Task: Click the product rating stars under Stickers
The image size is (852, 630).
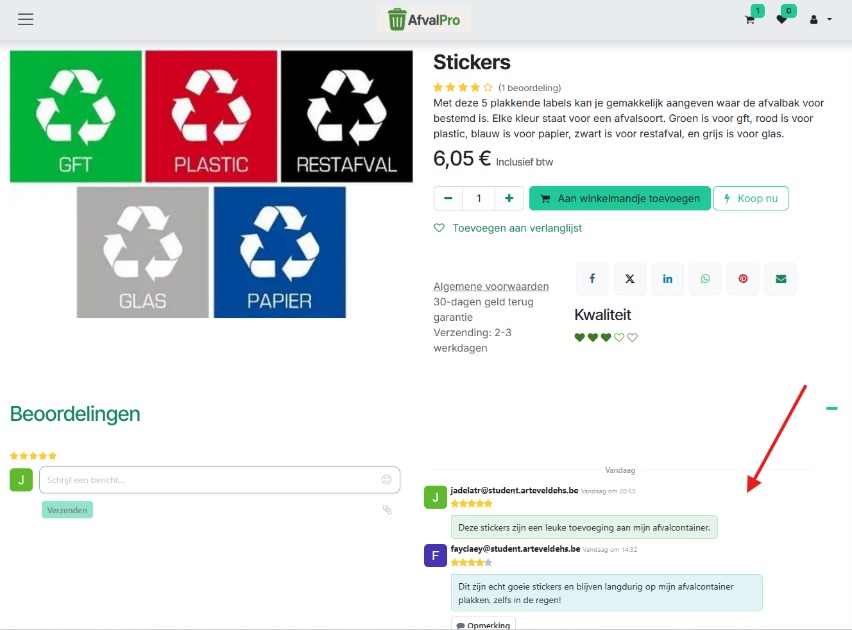Action: point(463,88)
